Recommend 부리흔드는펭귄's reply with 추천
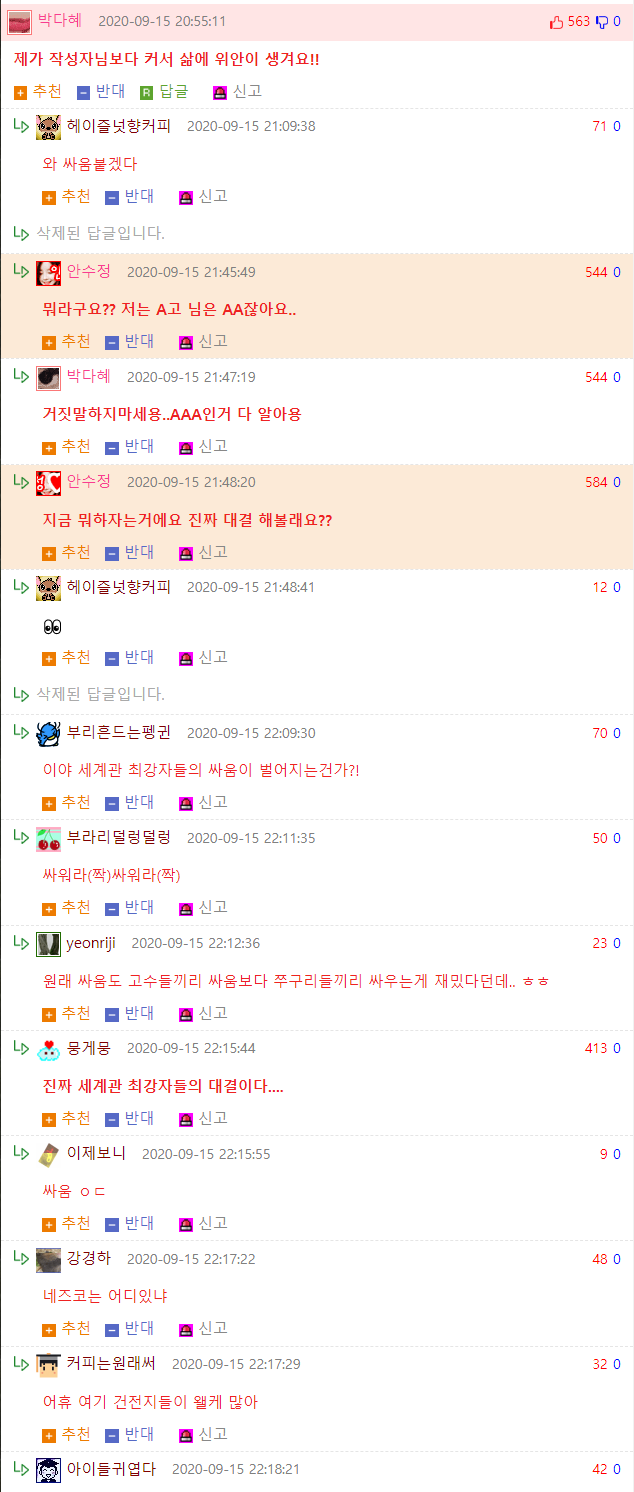Screen dimensions: 634x1492 (x=66, y=802)
